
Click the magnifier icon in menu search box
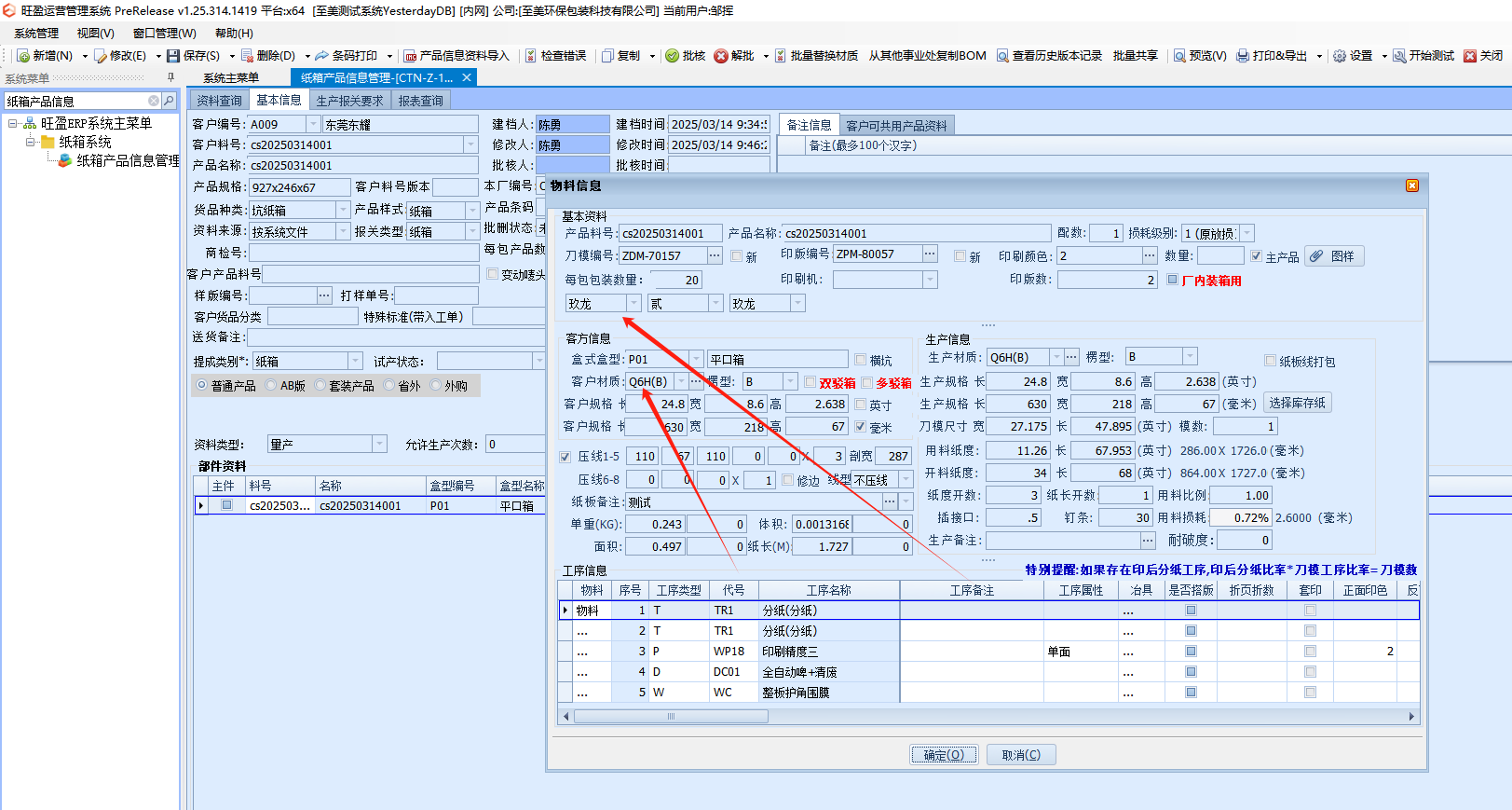point(169,101)
